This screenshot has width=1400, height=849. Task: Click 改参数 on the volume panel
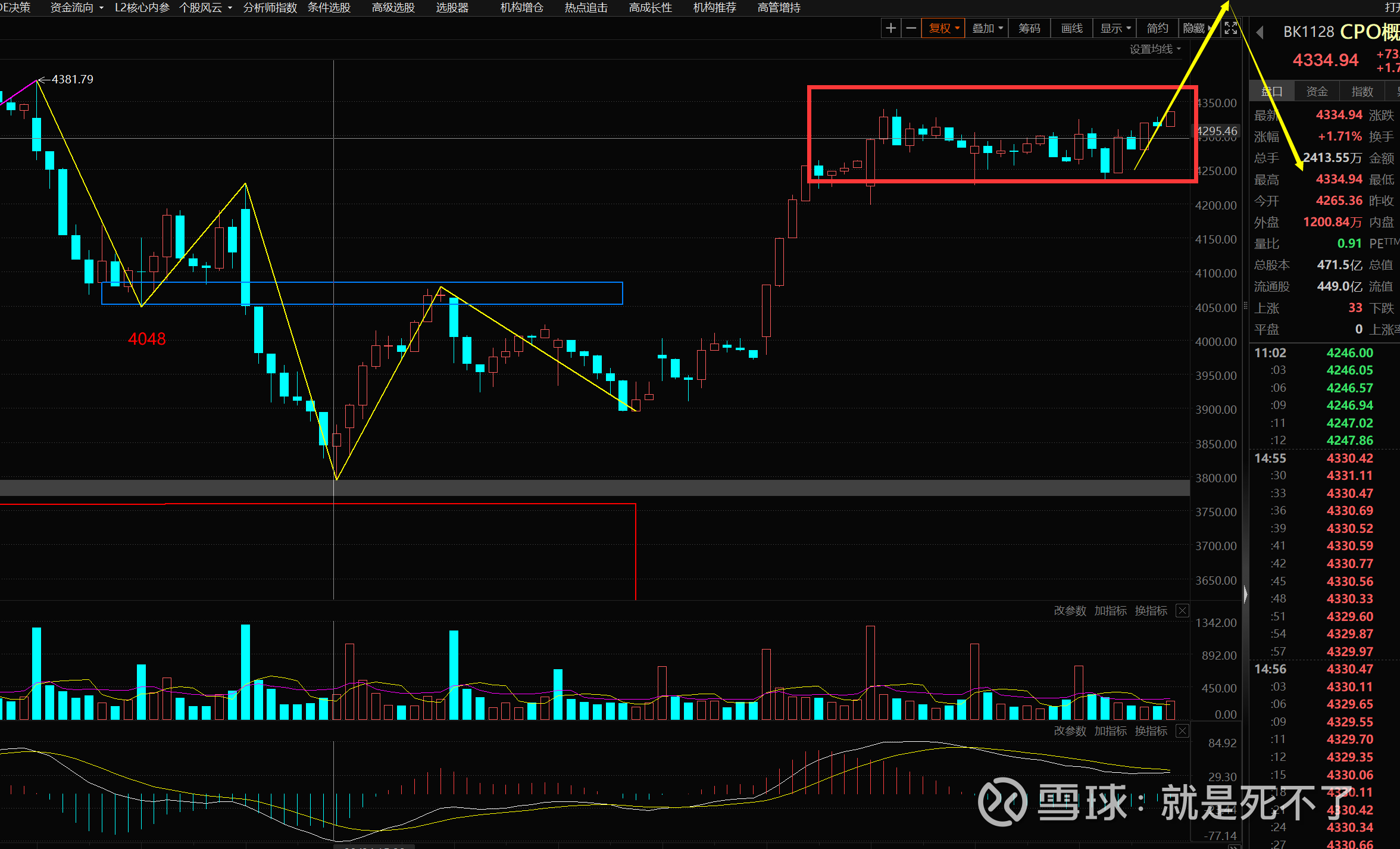1070,611
